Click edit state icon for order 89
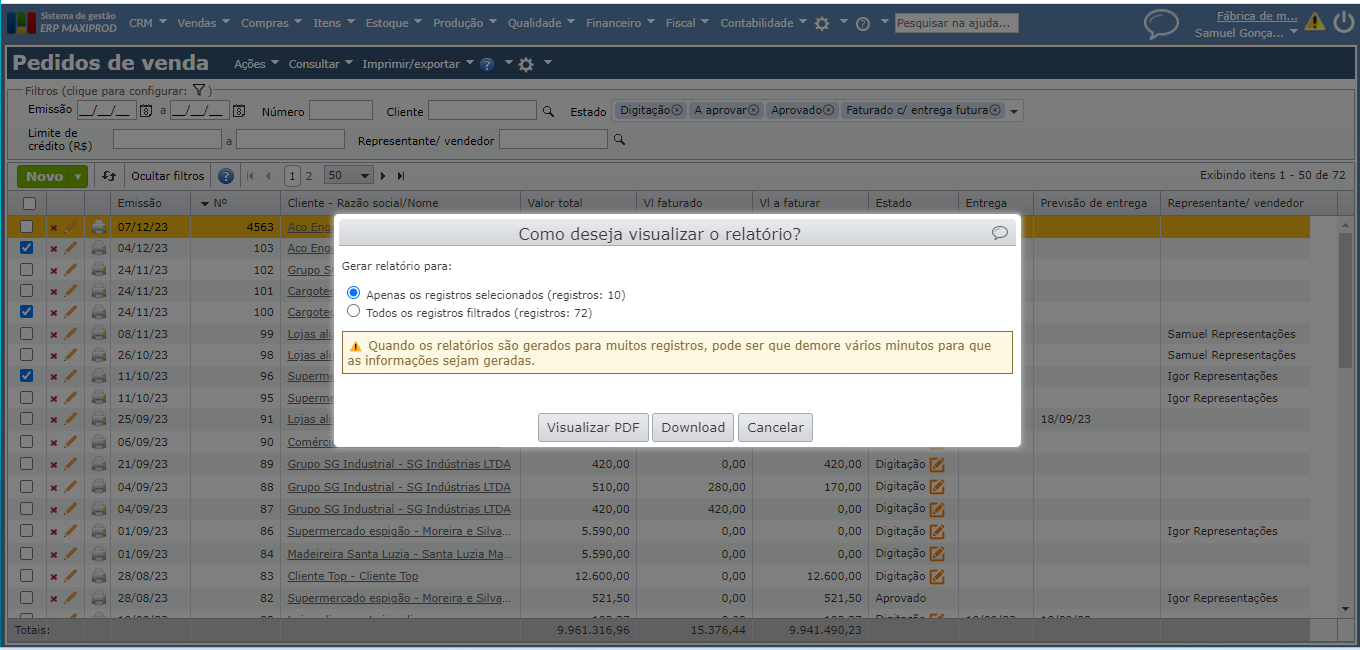 [x=937, y=464]
